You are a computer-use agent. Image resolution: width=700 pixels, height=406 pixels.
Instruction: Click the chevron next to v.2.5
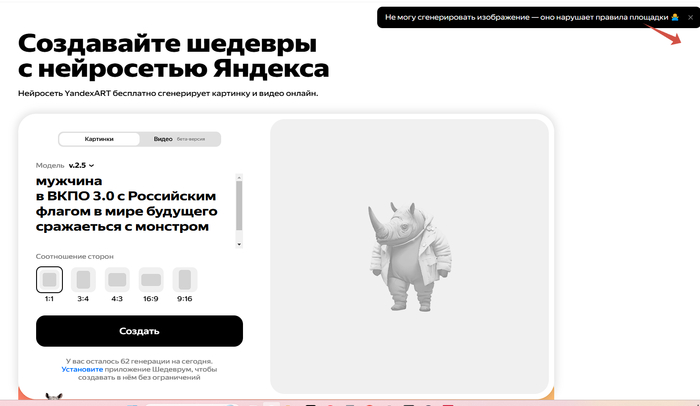(92, 165)
